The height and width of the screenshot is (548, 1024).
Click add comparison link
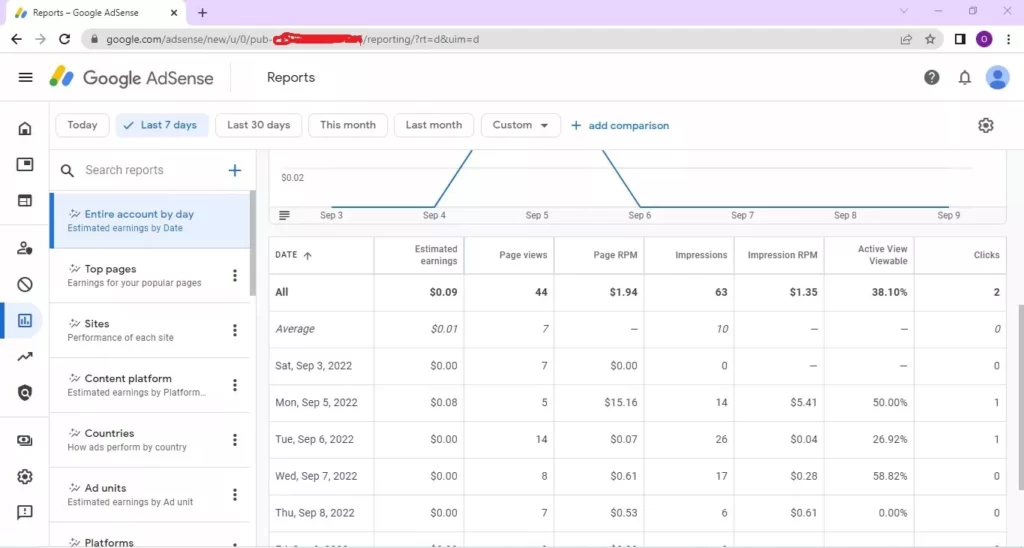coord(620,125)
